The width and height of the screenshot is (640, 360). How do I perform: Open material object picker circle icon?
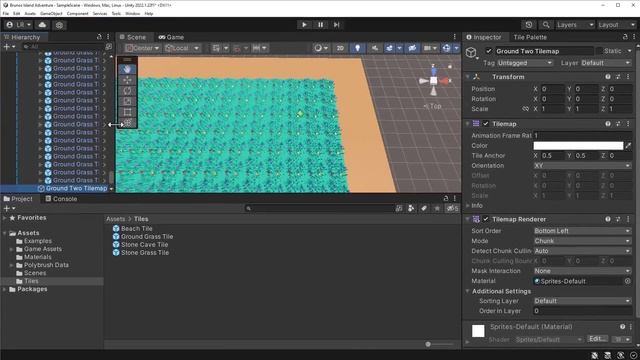pyautogui.click(x=628, y=281)
